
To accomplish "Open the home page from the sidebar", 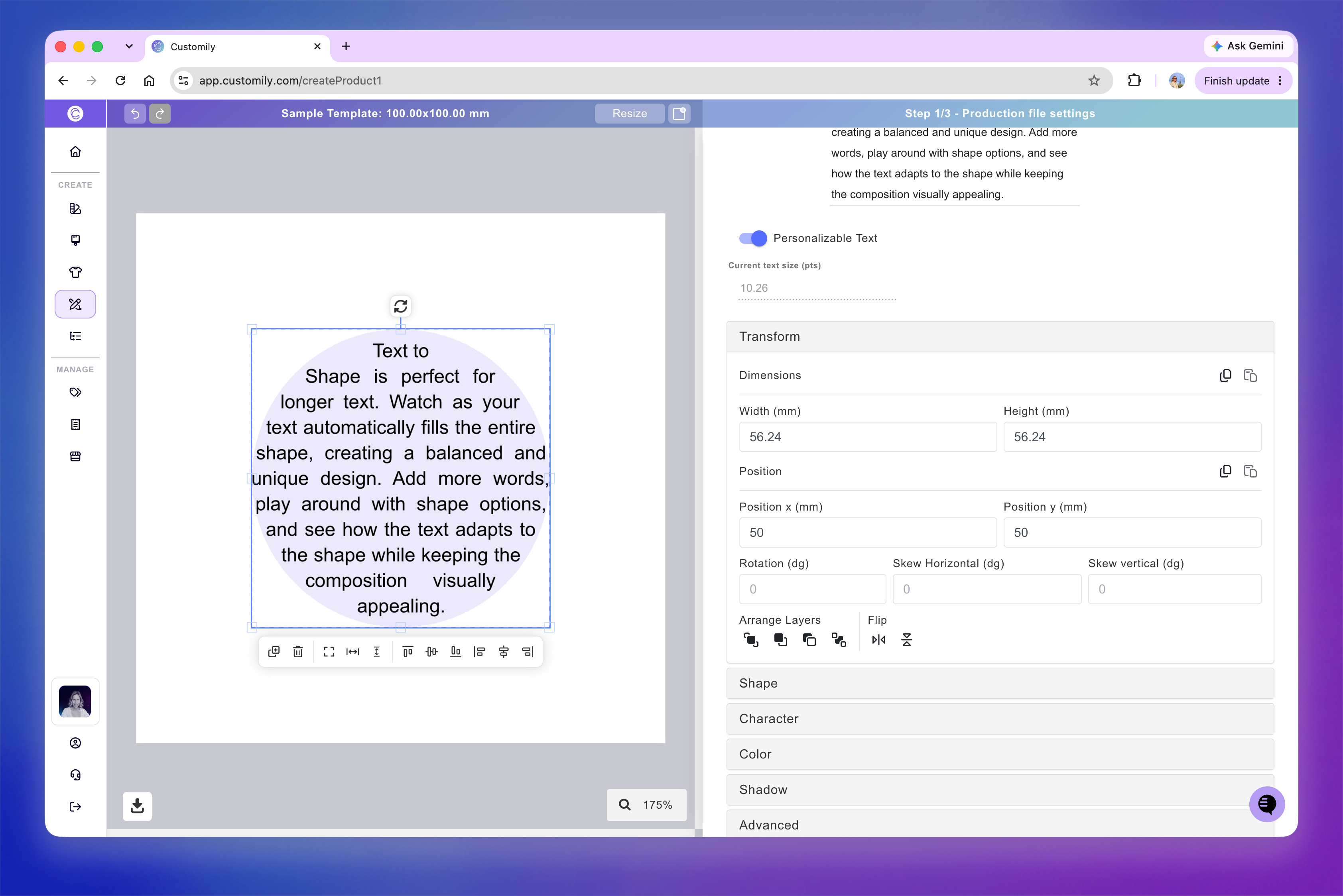I will [x=75, y=151].
